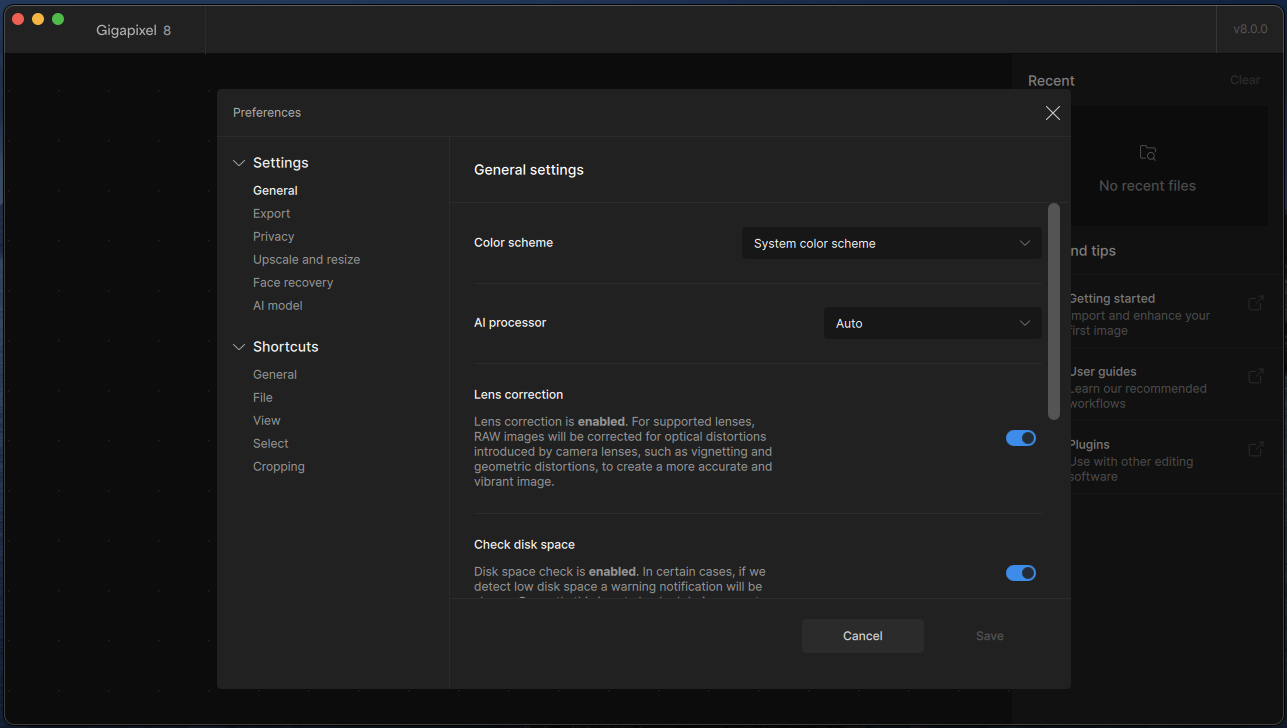
Task: Select Export in the Settings list
Action: tap(271, 214)
